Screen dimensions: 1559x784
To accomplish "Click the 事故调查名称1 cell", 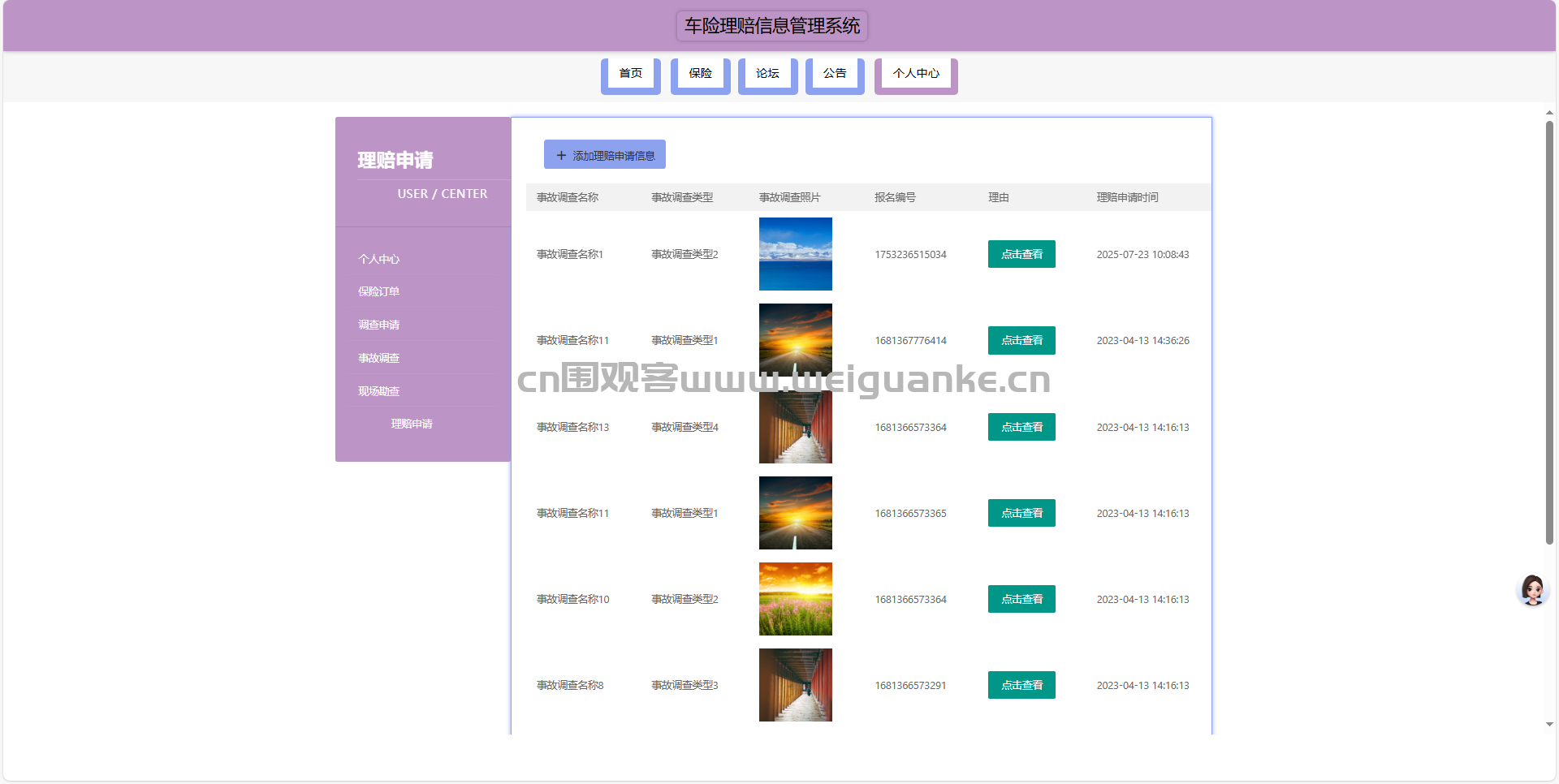I will pos(570,254).
